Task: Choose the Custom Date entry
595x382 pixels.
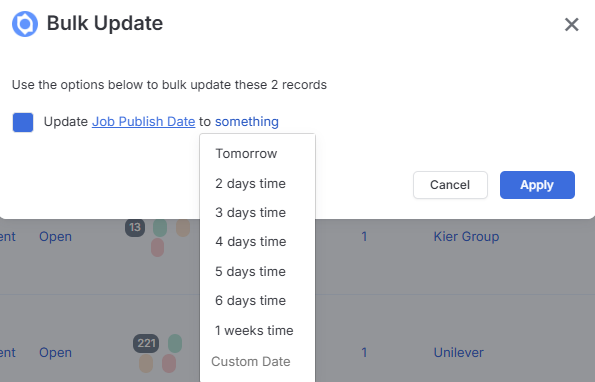Action: [x=250, y=362]
